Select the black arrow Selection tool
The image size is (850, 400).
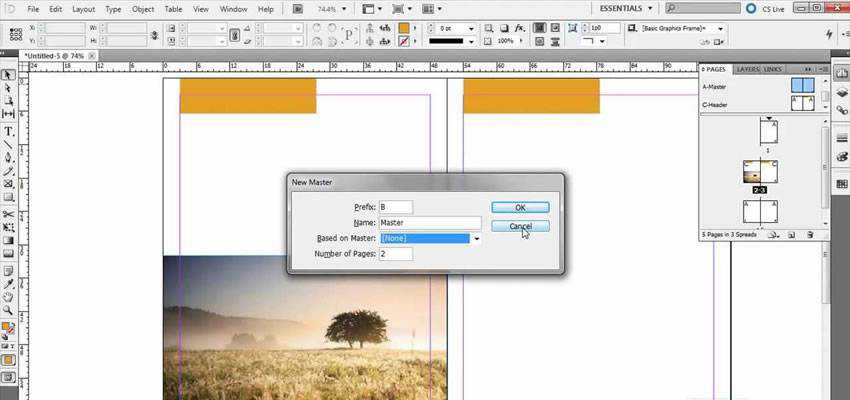[8, 75]
